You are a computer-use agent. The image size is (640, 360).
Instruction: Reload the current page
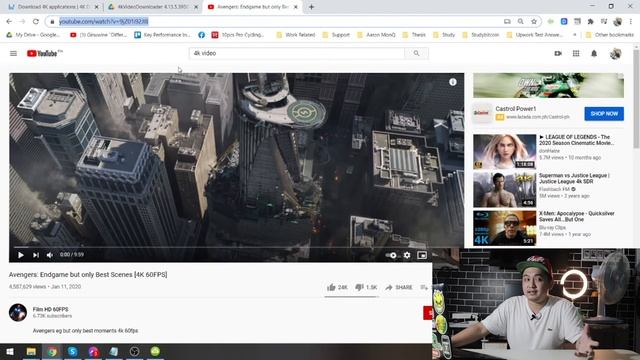click(x=36, y=21)
